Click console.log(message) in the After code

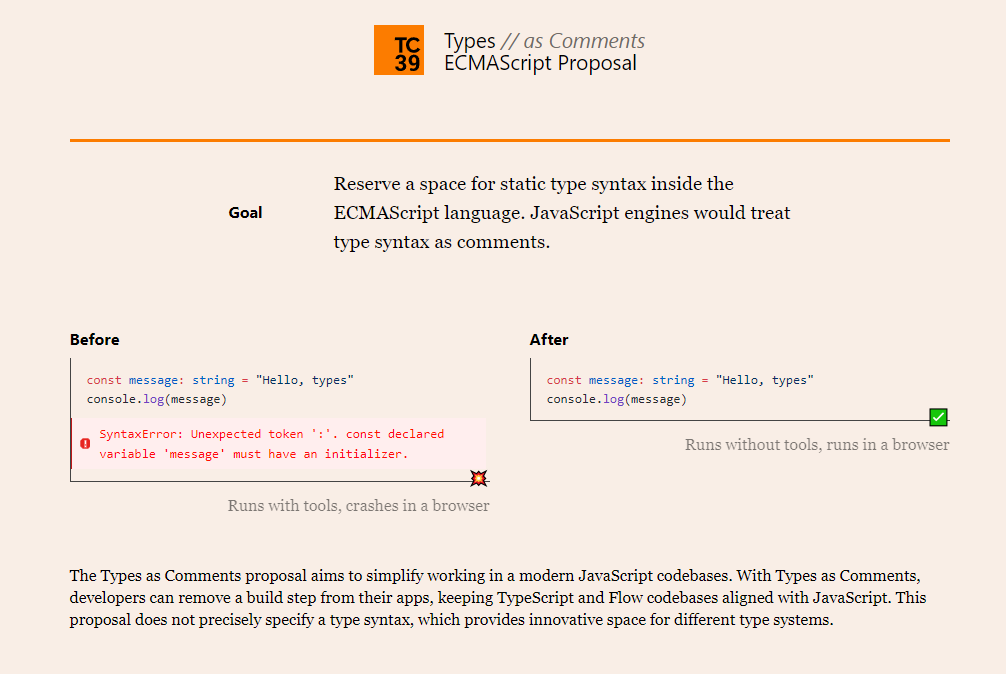coord(617,399)
